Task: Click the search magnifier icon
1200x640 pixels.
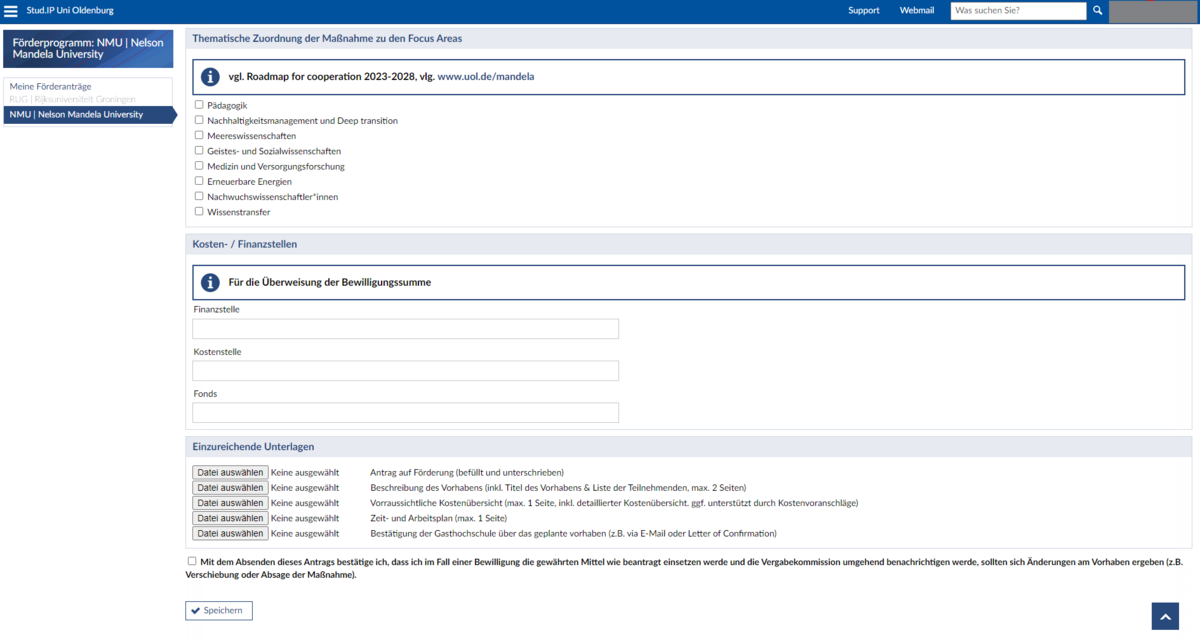Action: (x=1097, y=10)
